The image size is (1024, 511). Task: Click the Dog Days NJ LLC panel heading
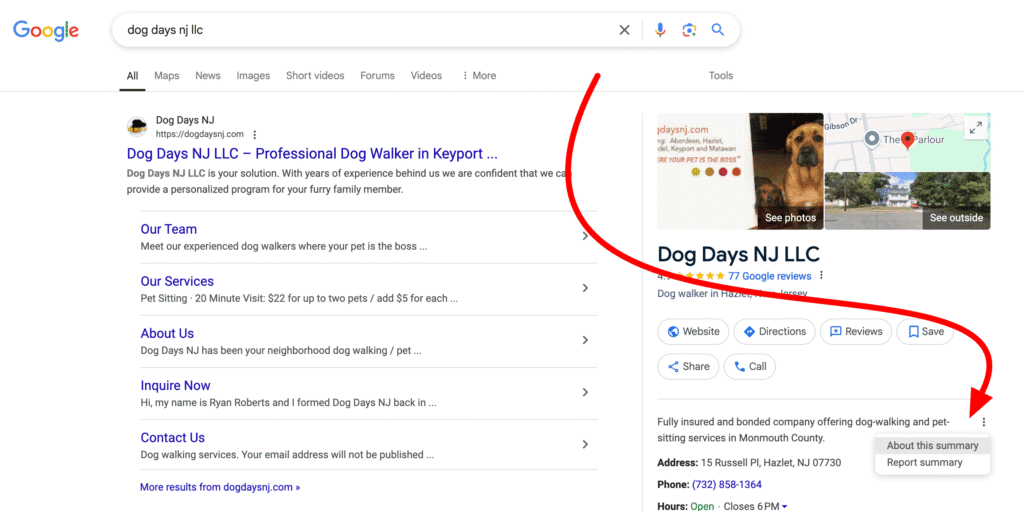[739, 254]
